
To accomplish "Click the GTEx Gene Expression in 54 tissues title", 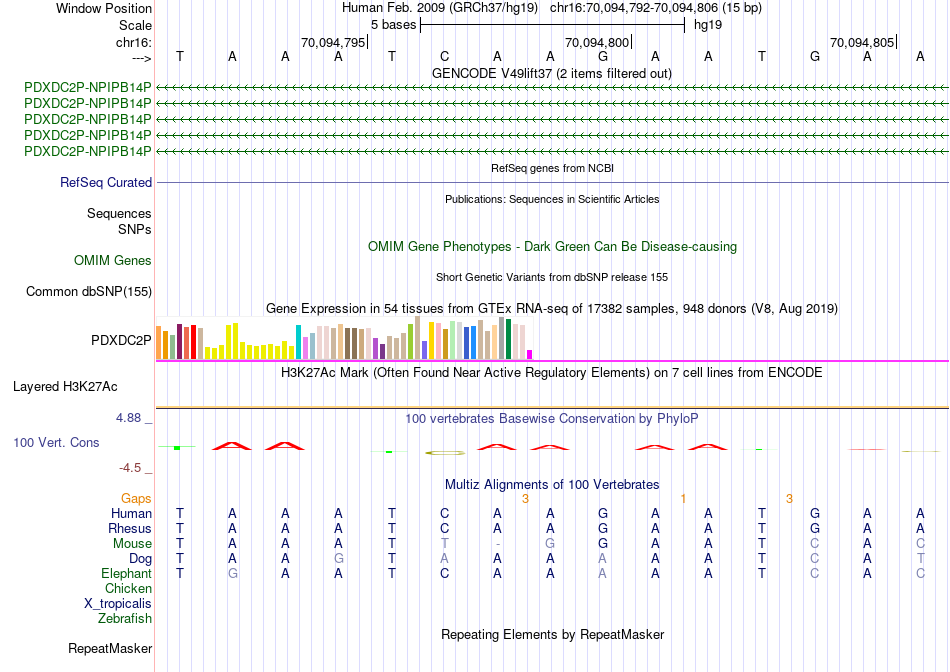I will pos(552,308).
